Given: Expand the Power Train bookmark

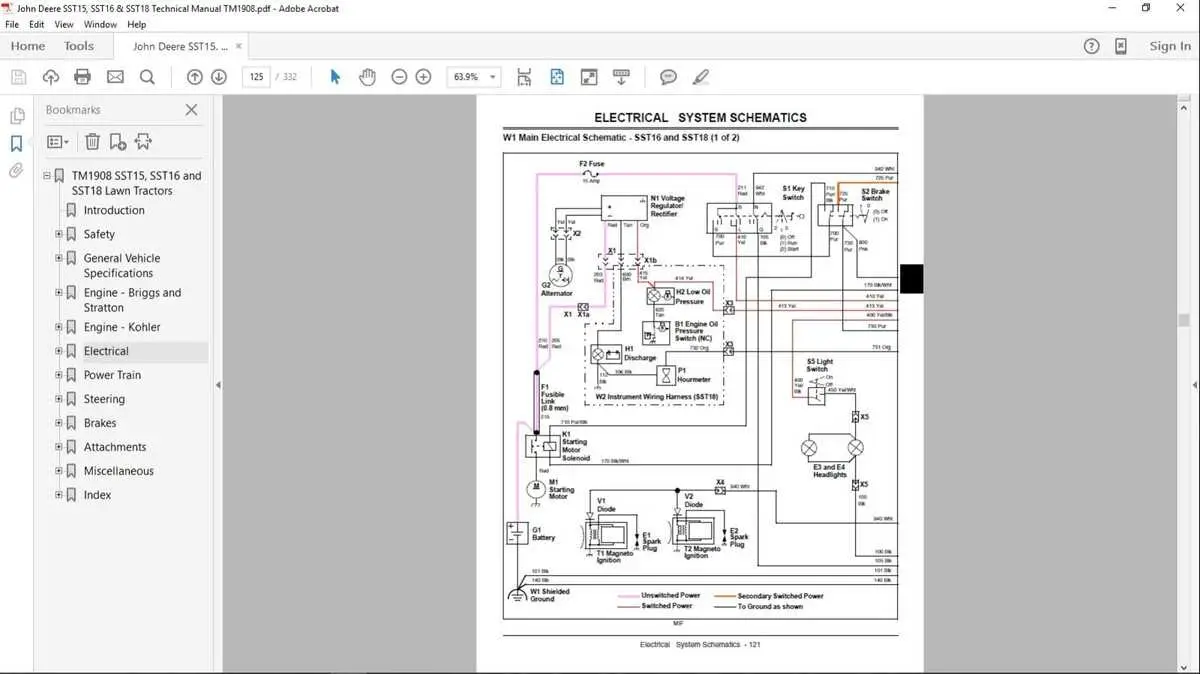Looking at the screenshot, I should point(59,375).
